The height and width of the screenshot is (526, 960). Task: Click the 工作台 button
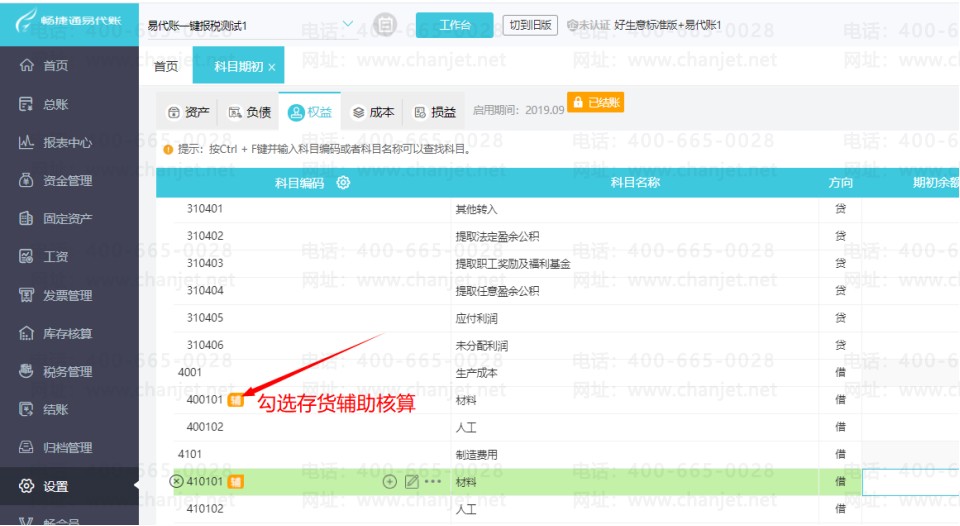(x=455, y=25)
